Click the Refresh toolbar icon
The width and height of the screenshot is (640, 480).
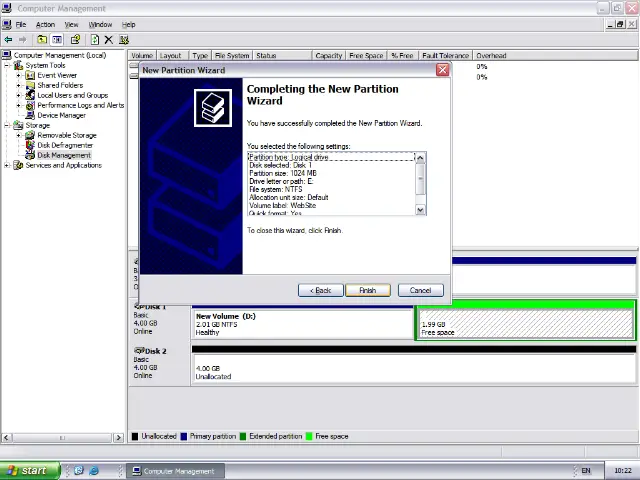click(95, 40)
